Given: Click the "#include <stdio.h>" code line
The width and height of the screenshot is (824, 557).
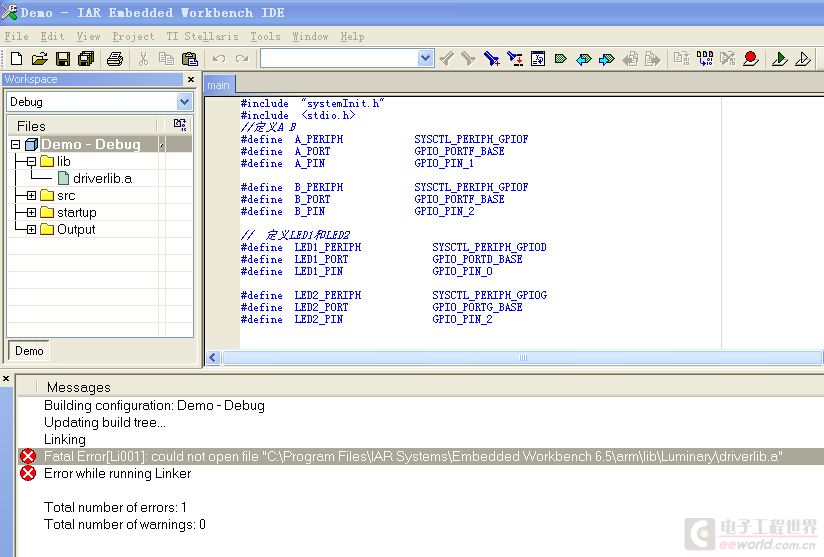Looking at the screenshot, I should [297, 115].
